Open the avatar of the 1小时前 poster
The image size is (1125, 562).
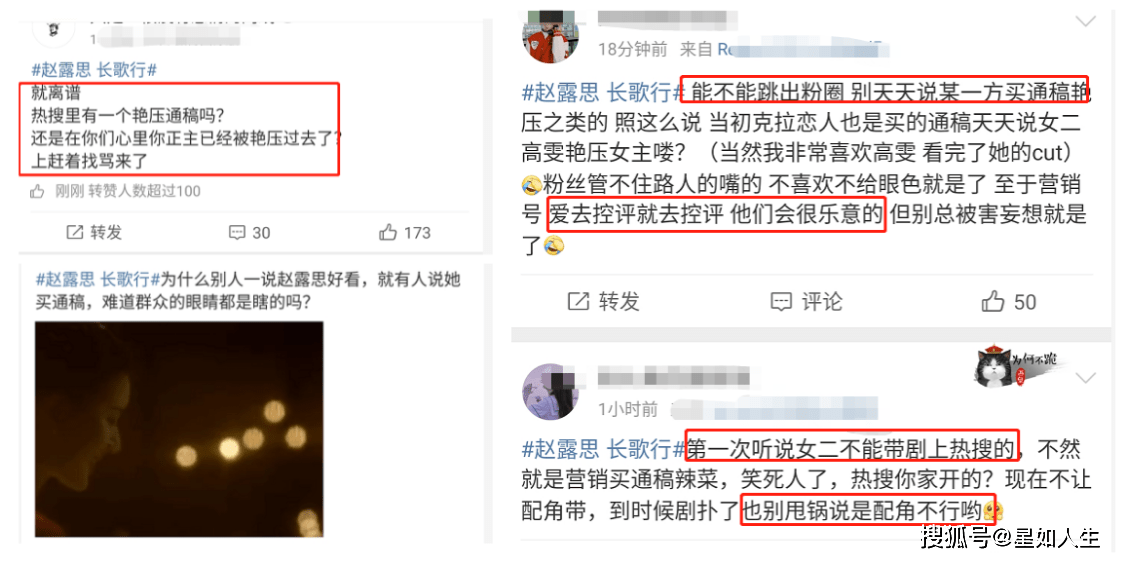[x=550, y=391]
